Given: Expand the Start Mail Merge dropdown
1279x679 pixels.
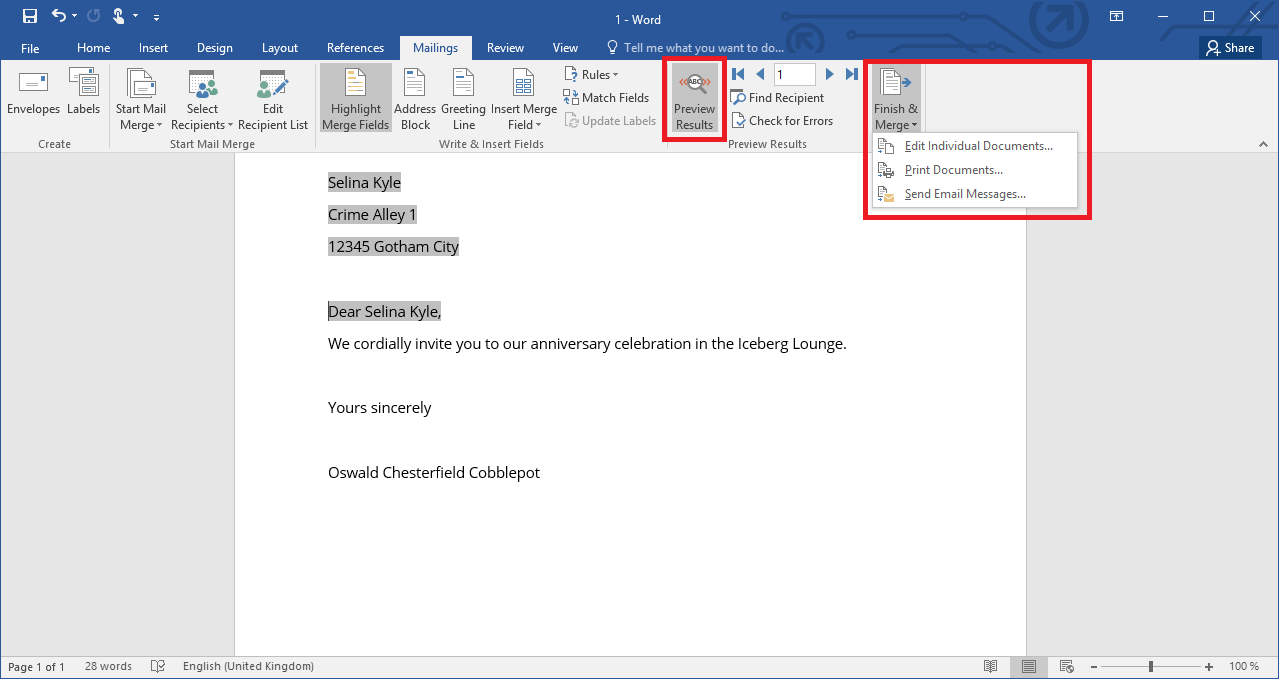Looking at the screenshot, I should tap(141, 99).
